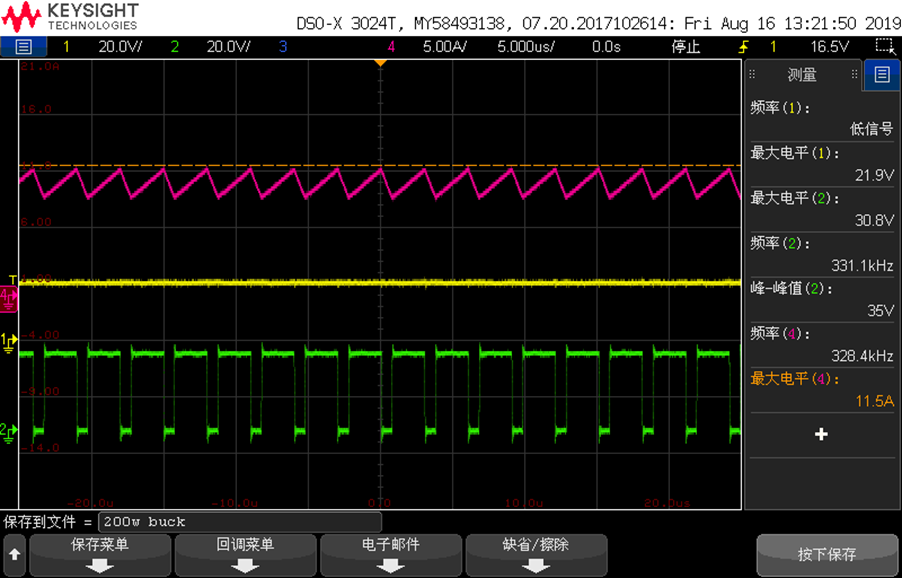Open the 缺省/擦除 softkey menu
Image resolution: width=902 pixels, height=578 pixels.
tap(536, 555)
